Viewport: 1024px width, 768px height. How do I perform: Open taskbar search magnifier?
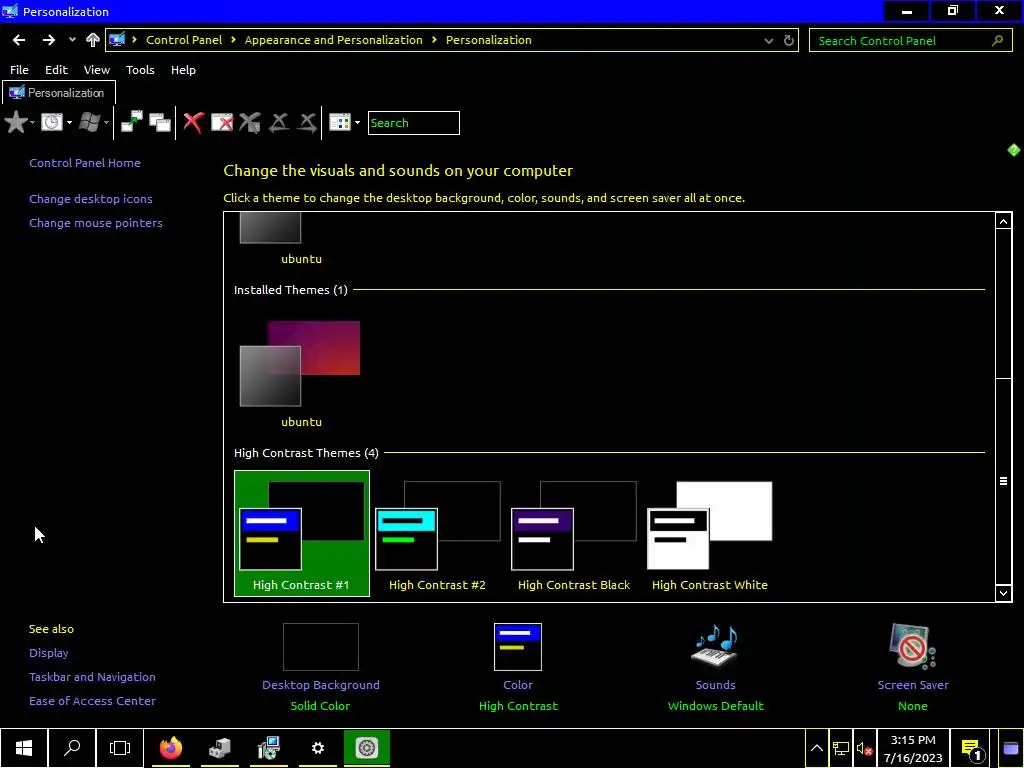(x=72, y=748)
